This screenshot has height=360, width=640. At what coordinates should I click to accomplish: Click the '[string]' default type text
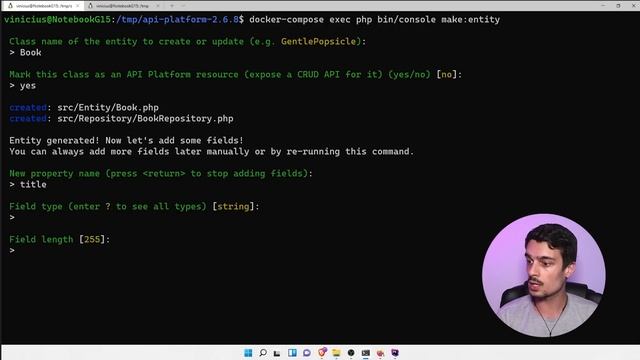pyautogui.click(x=233, y=207)
